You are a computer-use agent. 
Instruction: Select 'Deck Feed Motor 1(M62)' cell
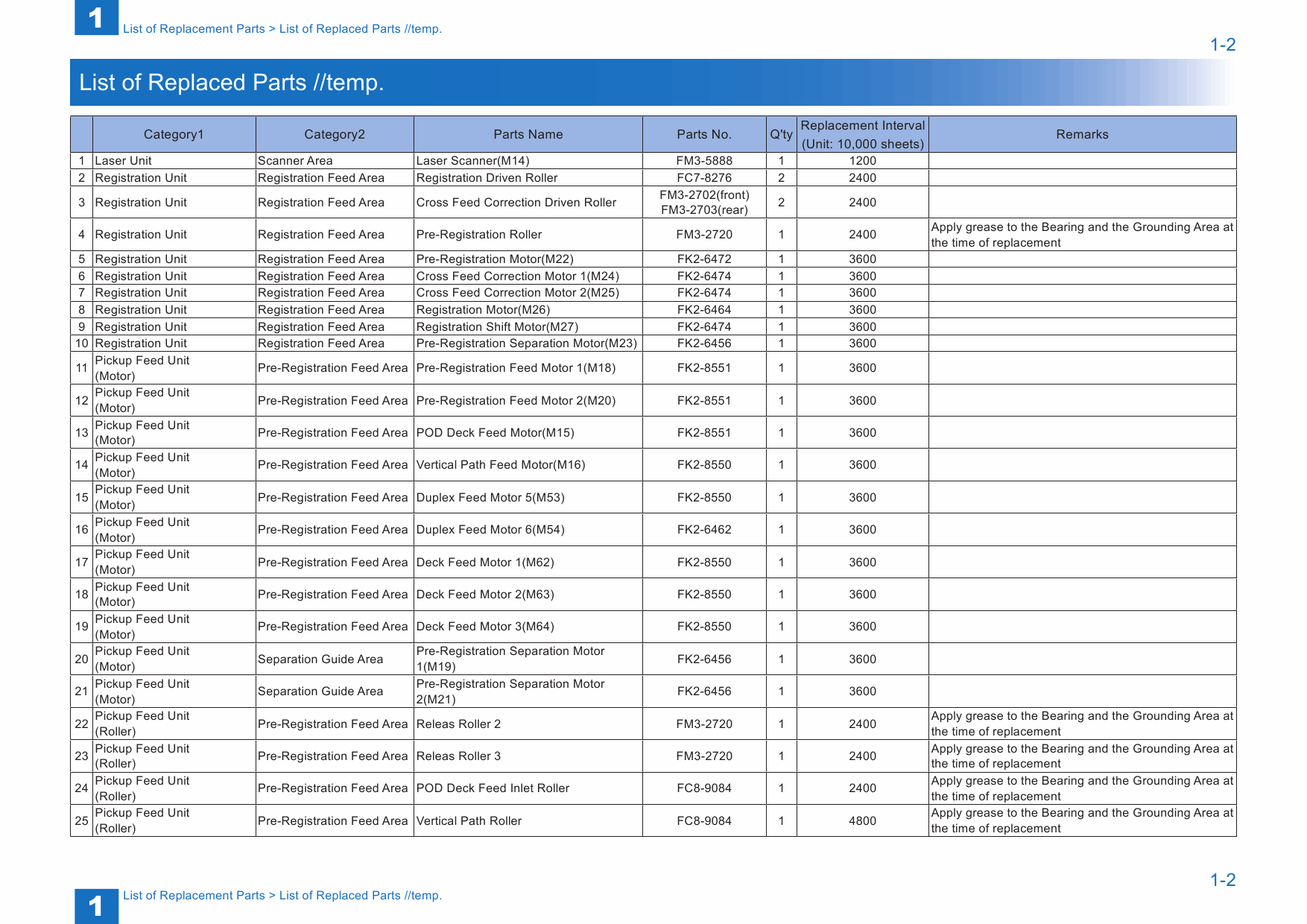point(528,563)
